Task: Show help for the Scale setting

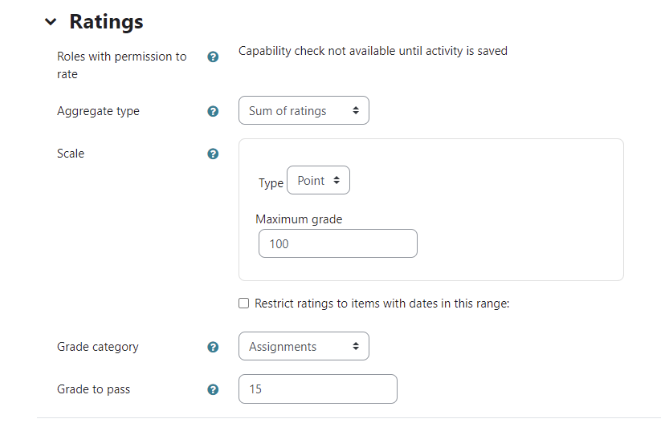Action: 212,154
